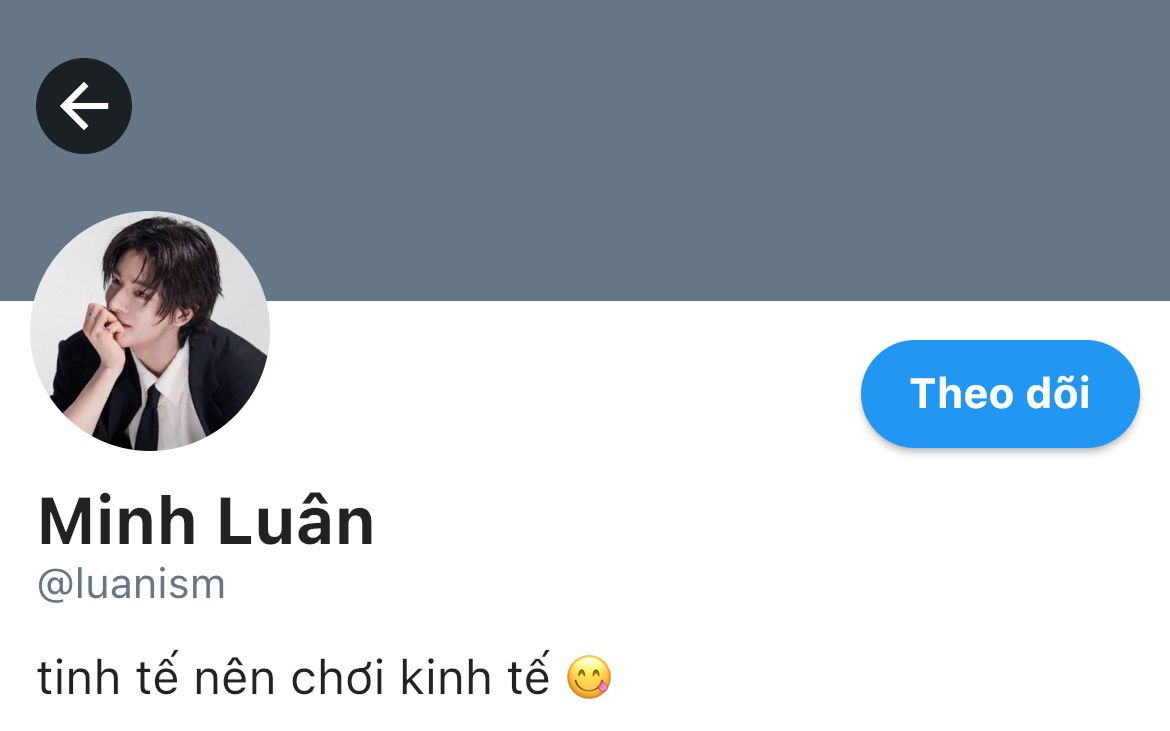Tap the at-sign of the luanism handle

(x=54, y=586)
